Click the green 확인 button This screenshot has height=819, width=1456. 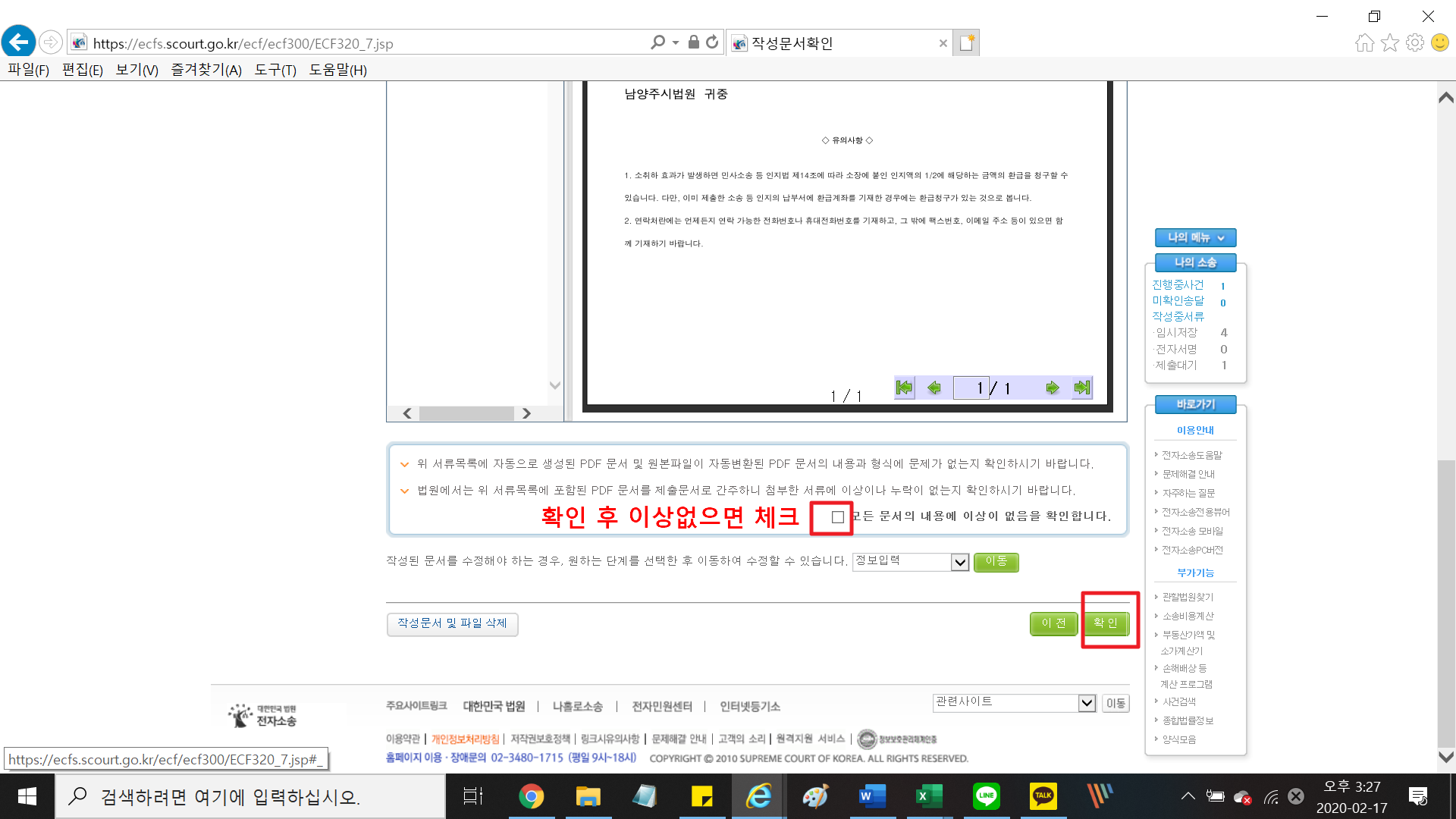click(x=1106, y=623)
